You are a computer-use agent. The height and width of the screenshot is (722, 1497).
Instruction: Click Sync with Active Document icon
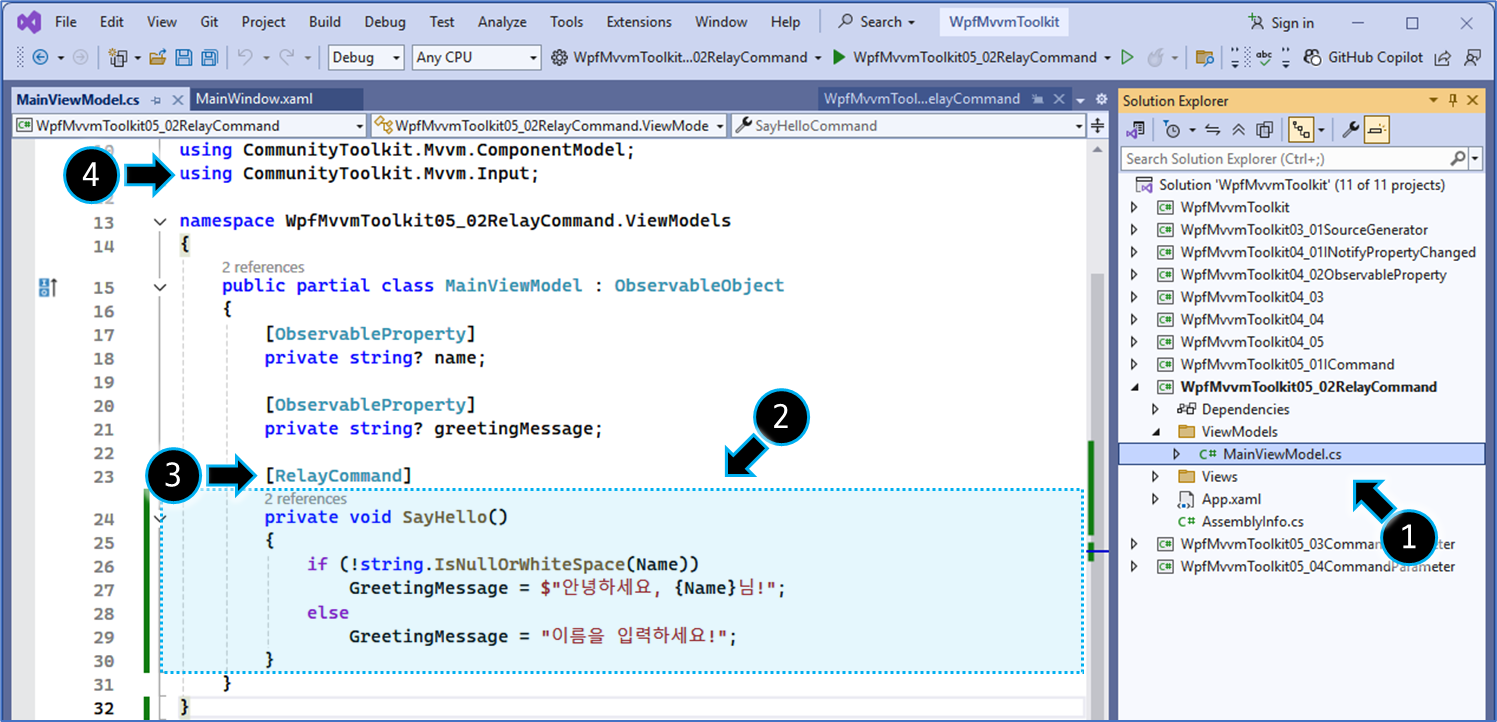(x=1213, y=130)
